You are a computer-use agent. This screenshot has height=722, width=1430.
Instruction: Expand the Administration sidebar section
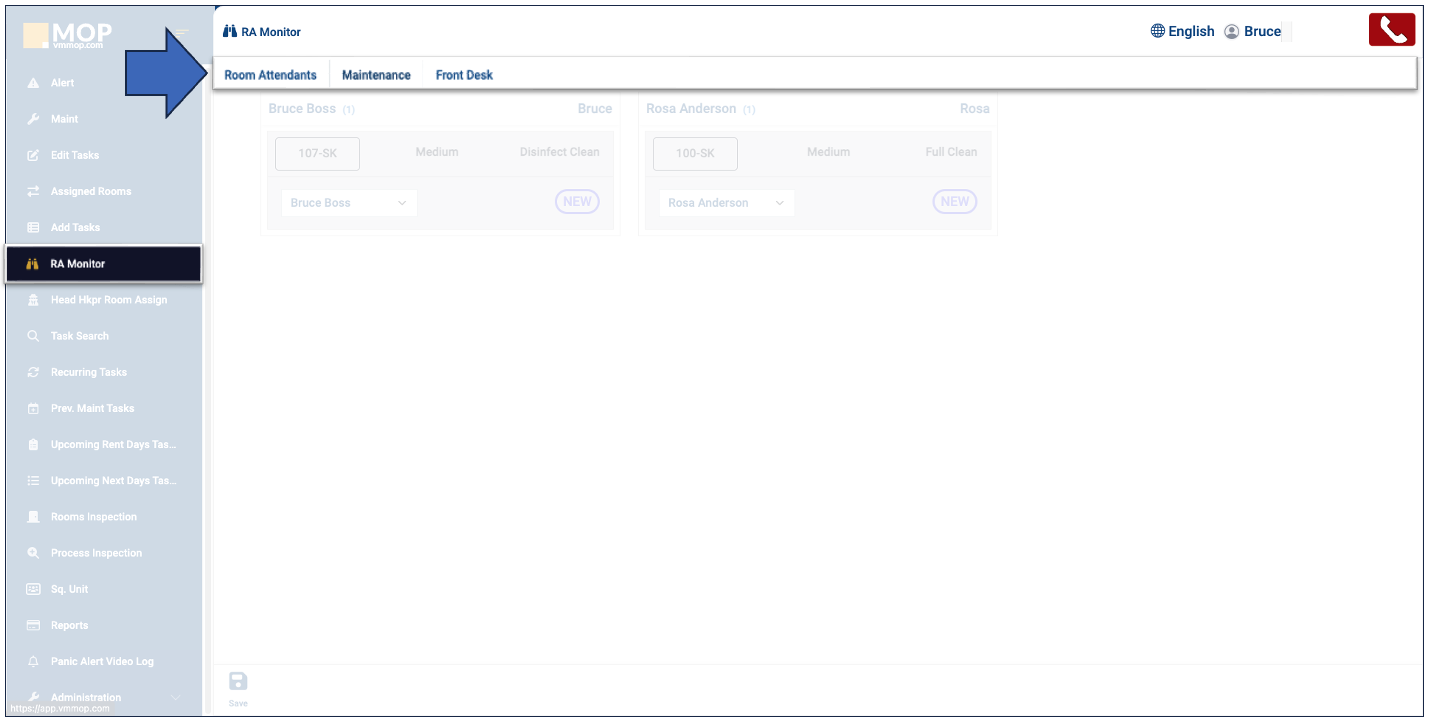176,698
